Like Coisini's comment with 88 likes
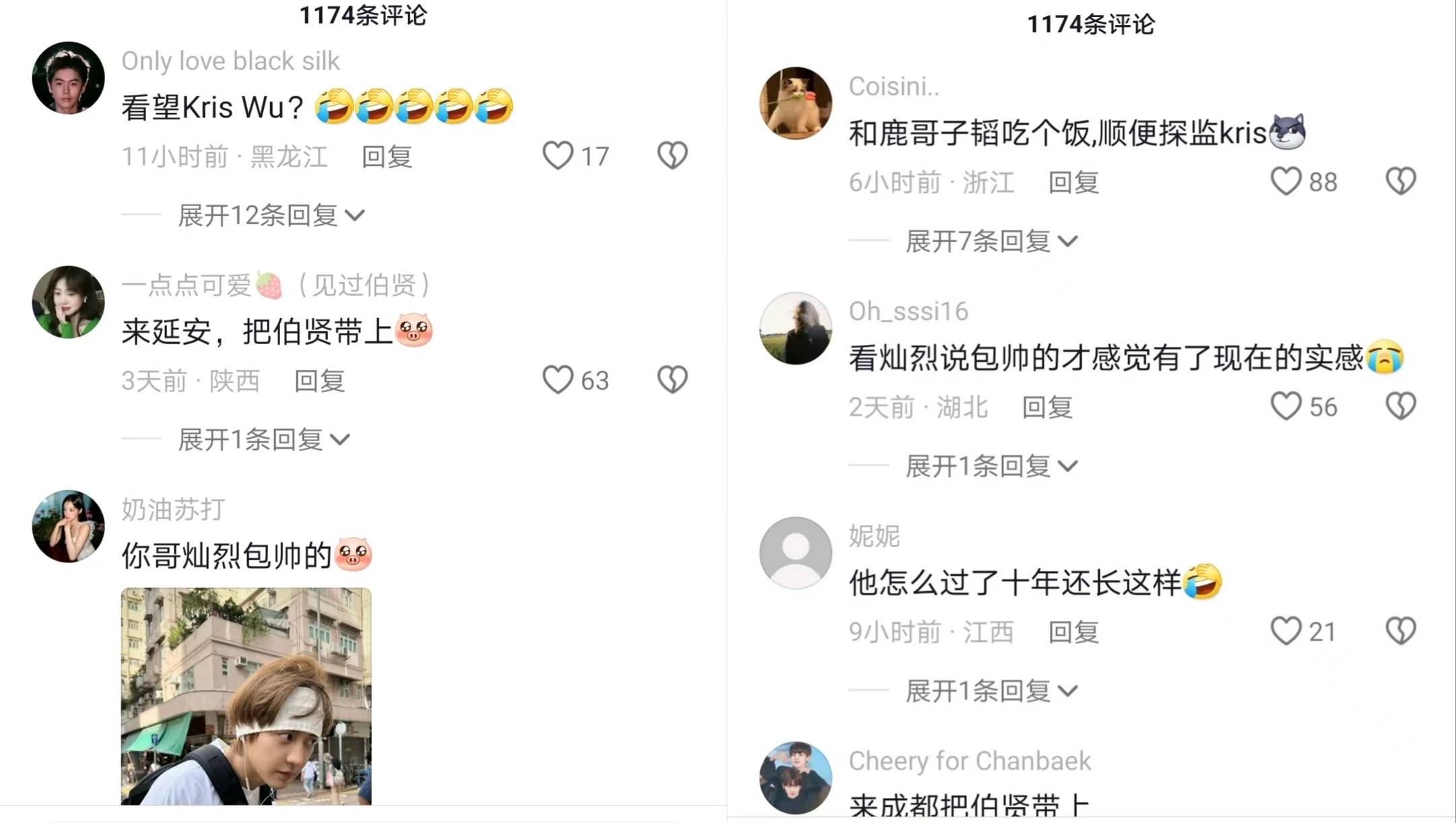Screen dimensions: 1456x823 point(1286,181)
